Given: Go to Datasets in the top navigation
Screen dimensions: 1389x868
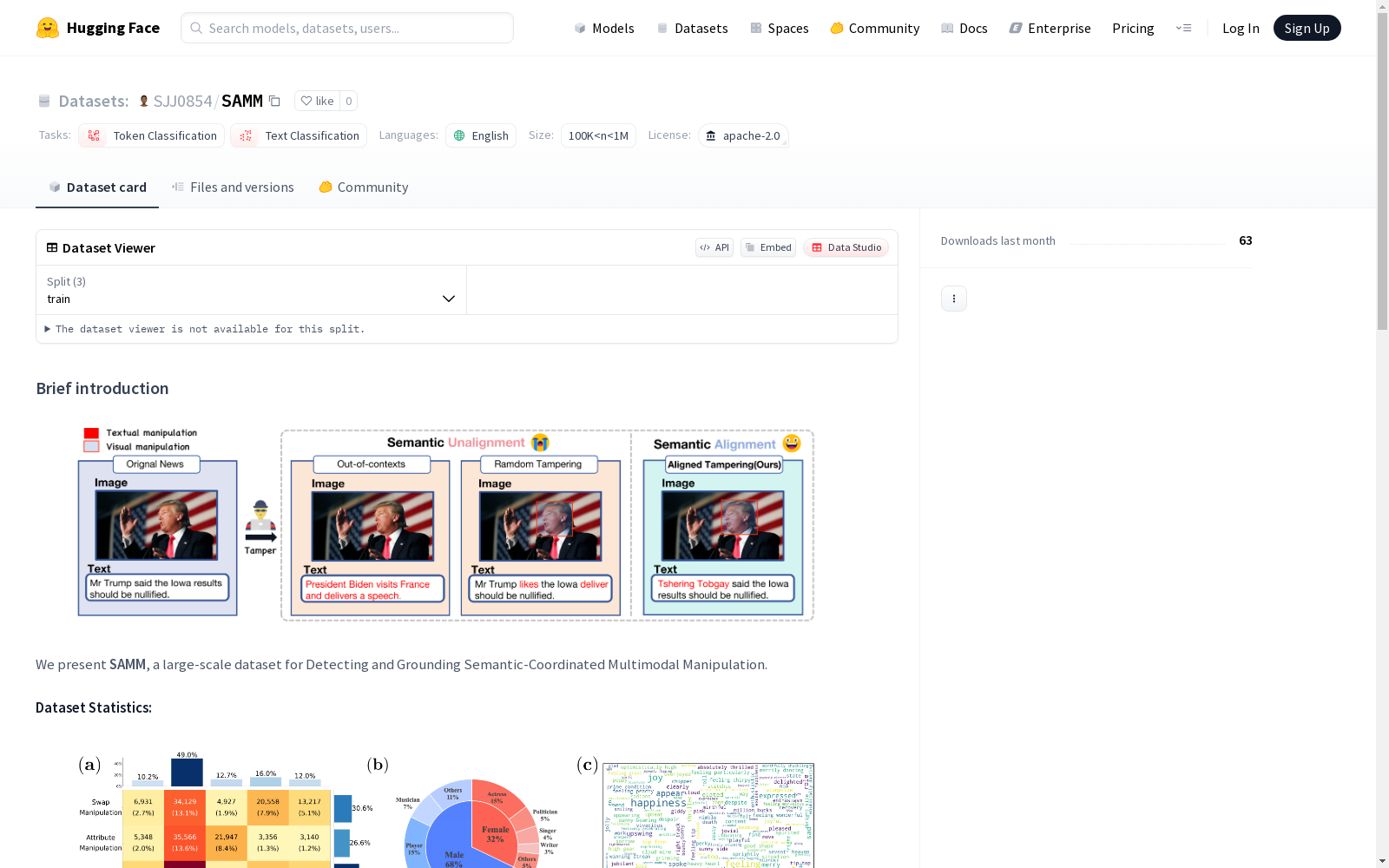Looking at the screenshot, I should tap(692, 28).
